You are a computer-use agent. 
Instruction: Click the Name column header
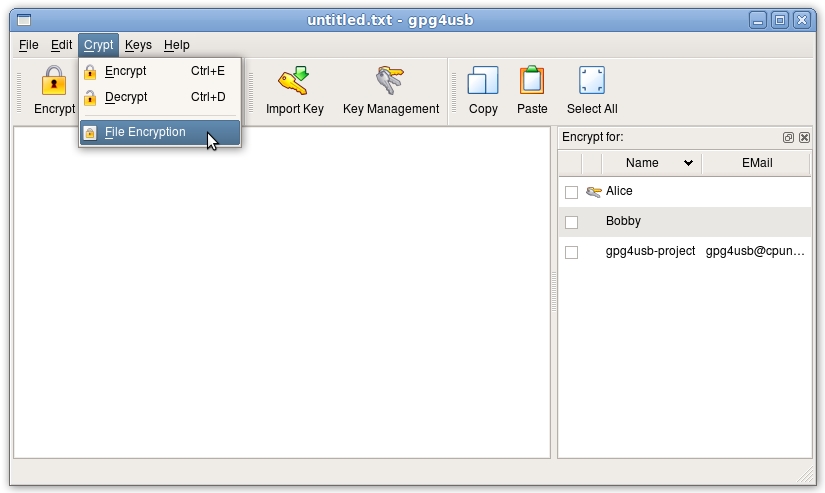[651, 163]
